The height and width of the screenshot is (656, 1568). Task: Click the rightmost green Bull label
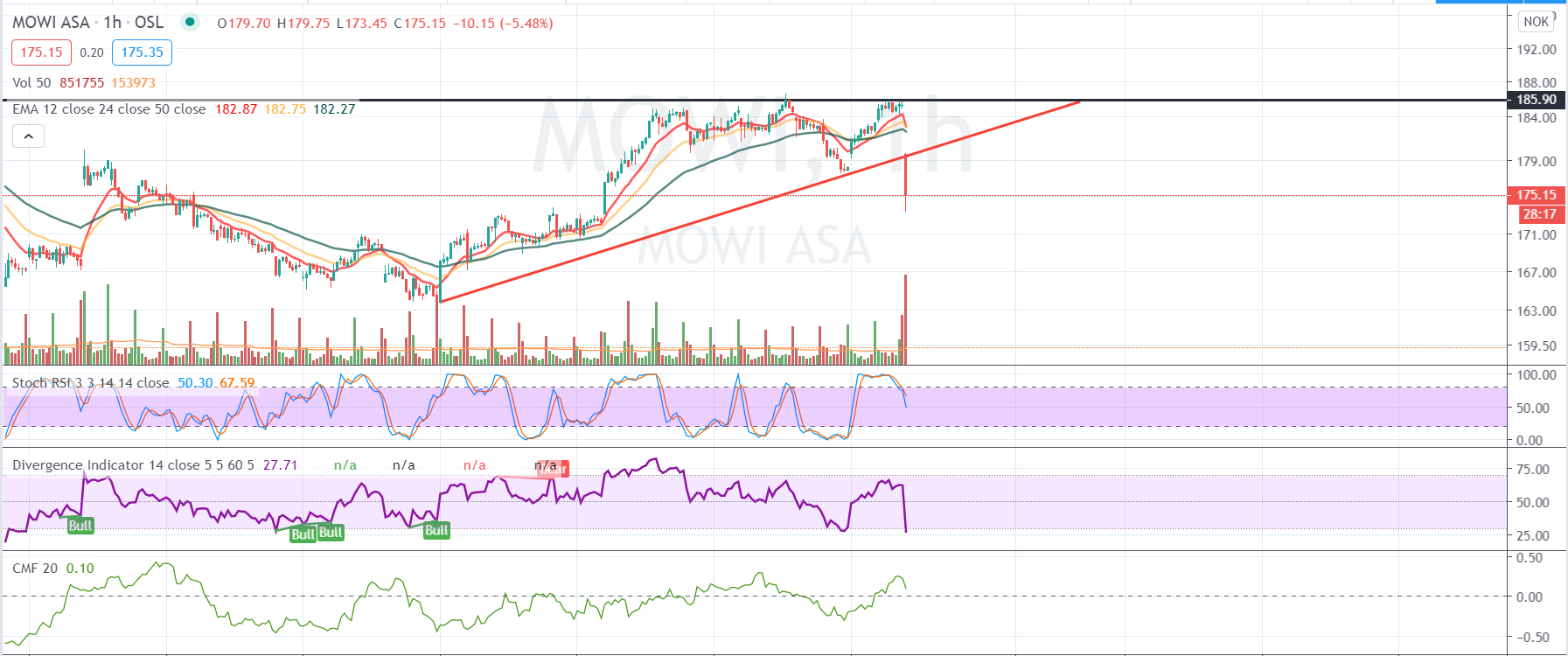click(x=436, y=530)
